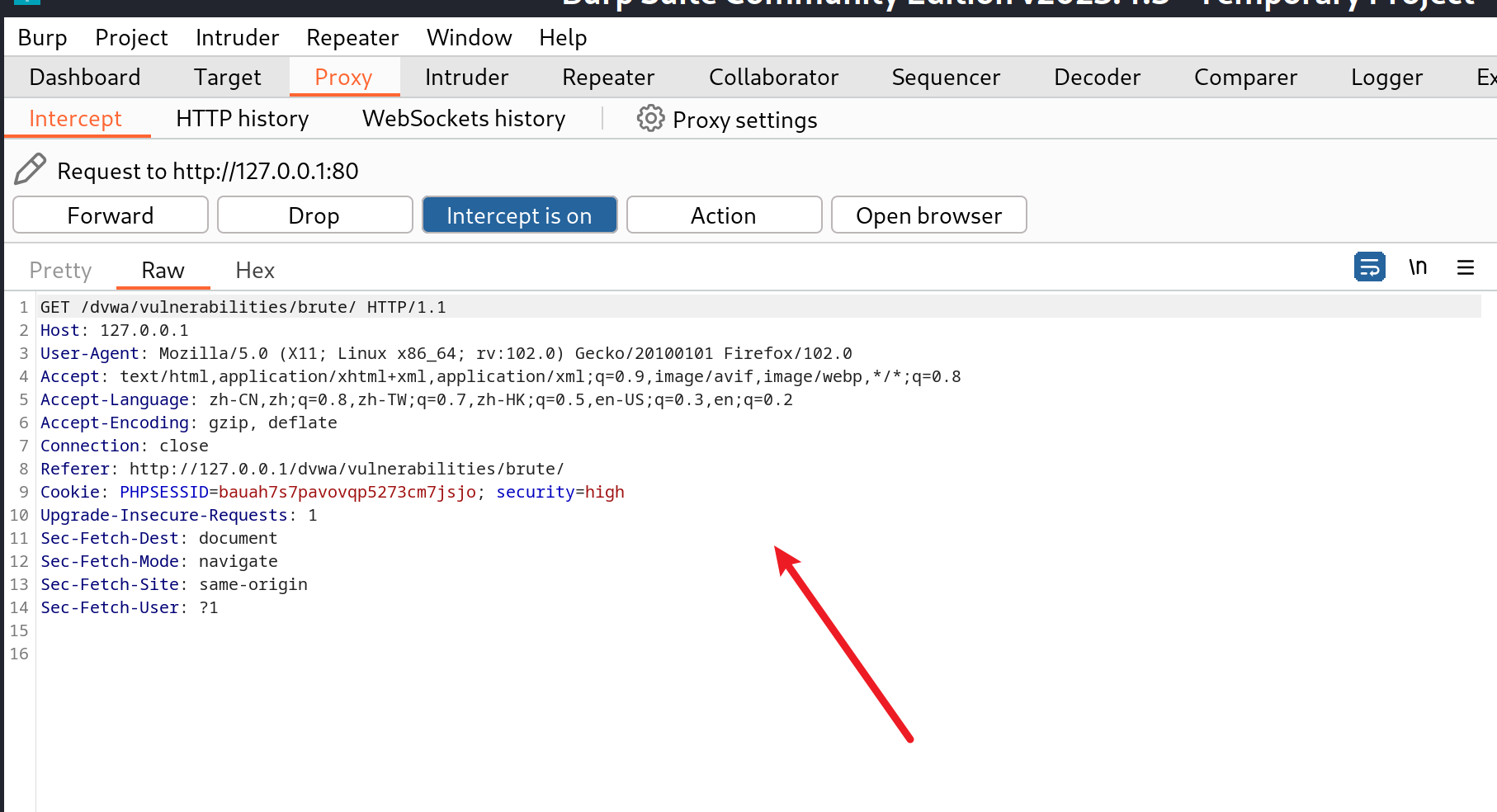Click empty line 16 in the request editor

click(759, 654)
